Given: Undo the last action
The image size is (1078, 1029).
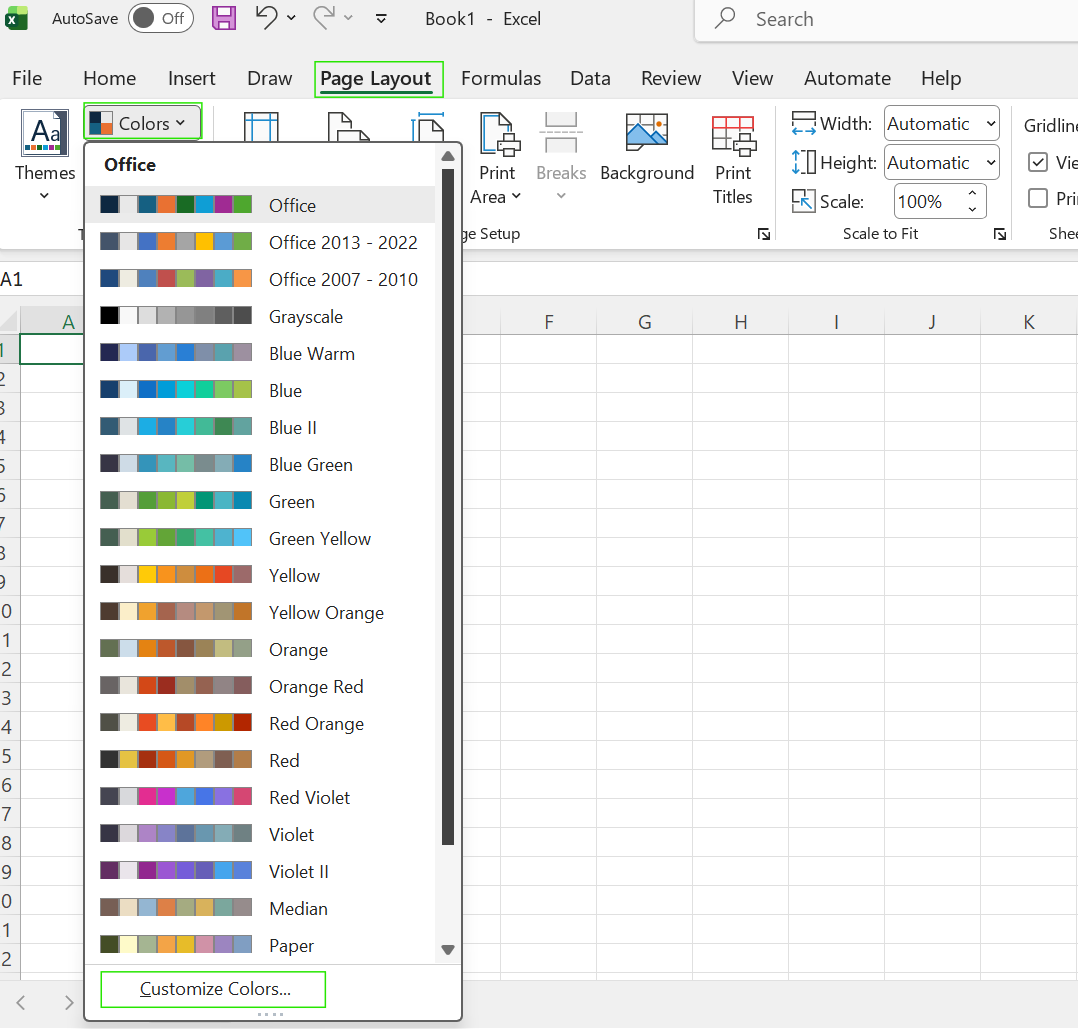Looking at the screenshot, I should [x=266, y=18].
